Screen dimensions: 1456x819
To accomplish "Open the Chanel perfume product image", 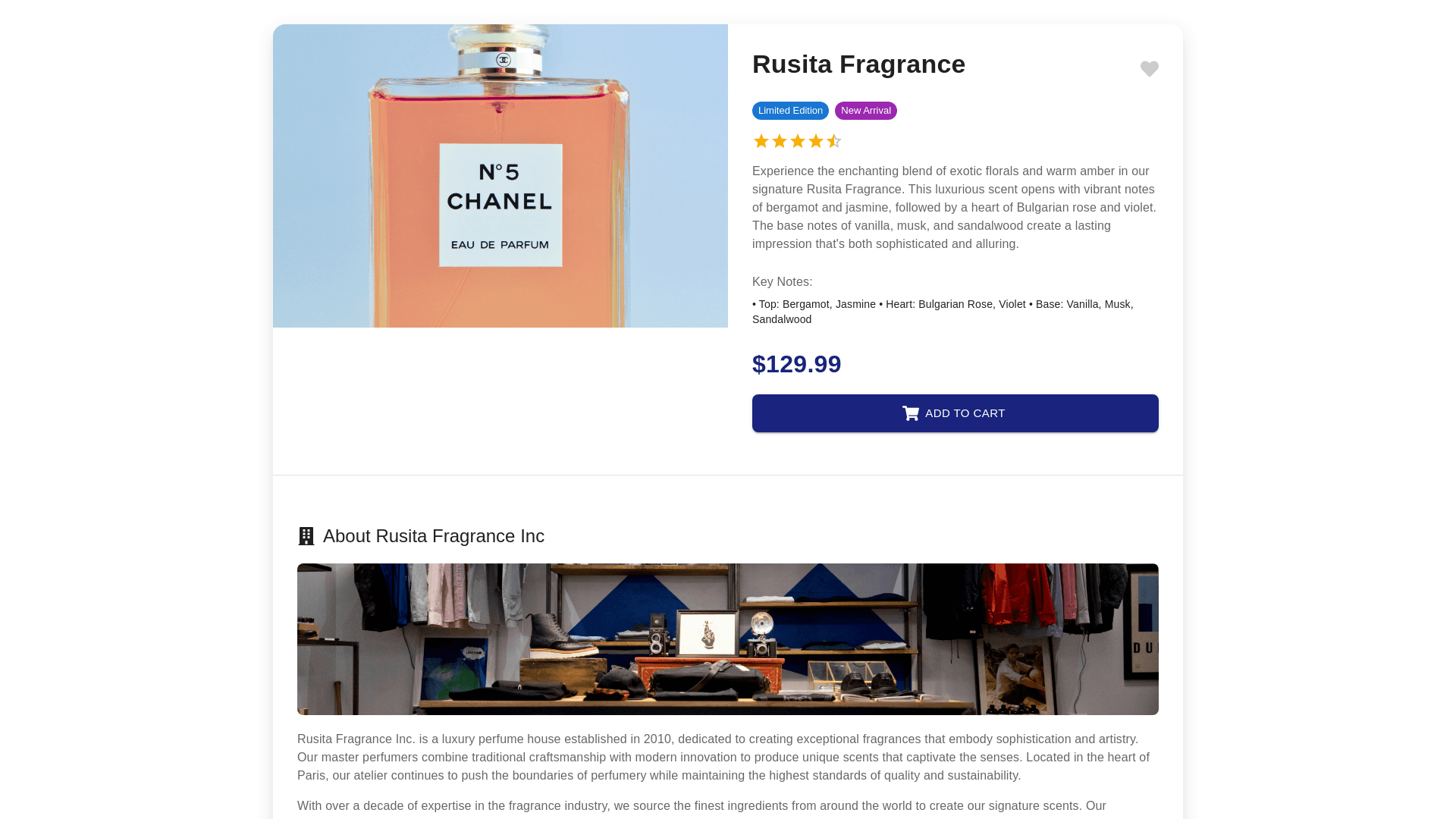I will [x=500, y=176].
